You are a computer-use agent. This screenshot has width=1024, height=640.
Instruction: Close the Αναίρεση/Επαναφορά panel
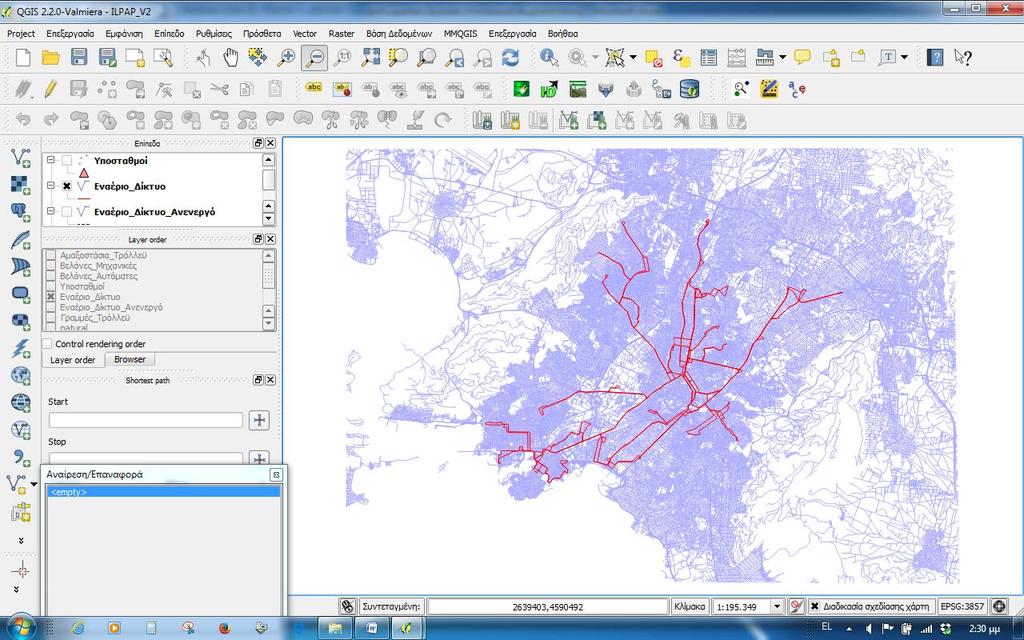pyautogui.click(x=276, y=475)
